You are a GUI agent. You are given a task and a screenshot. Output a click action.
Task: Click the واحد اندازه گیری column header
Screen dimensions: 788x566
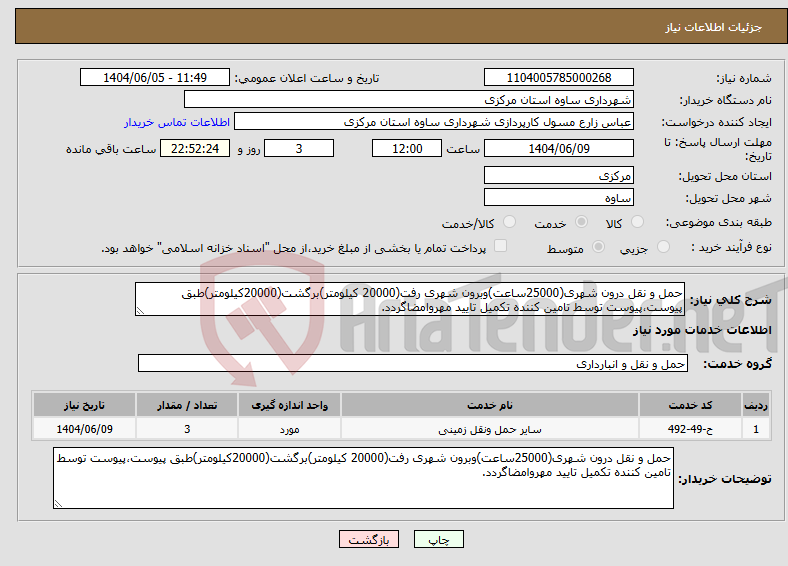point(289,405)
